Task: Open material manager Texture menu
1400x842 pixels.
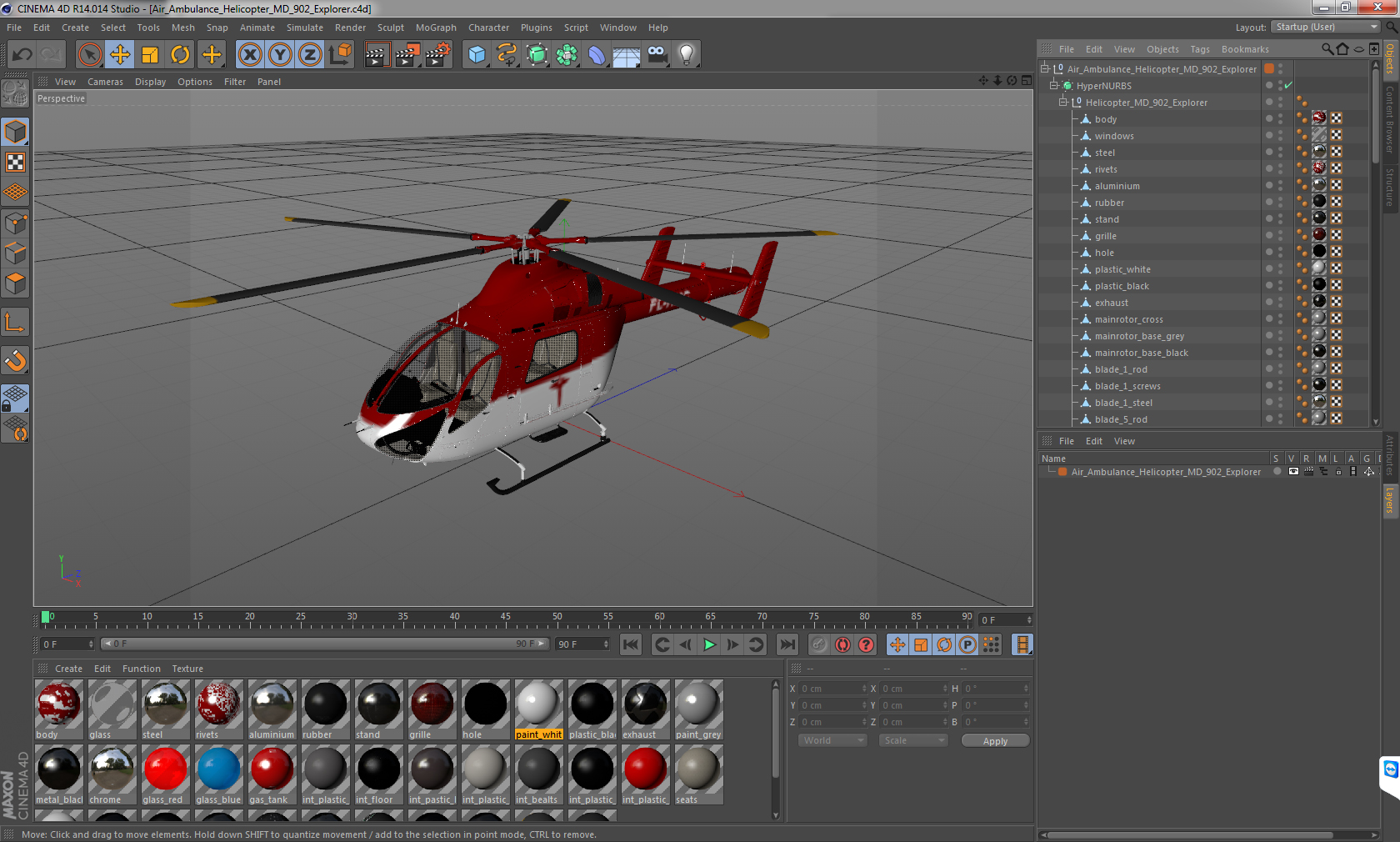Action: [187, 669]
